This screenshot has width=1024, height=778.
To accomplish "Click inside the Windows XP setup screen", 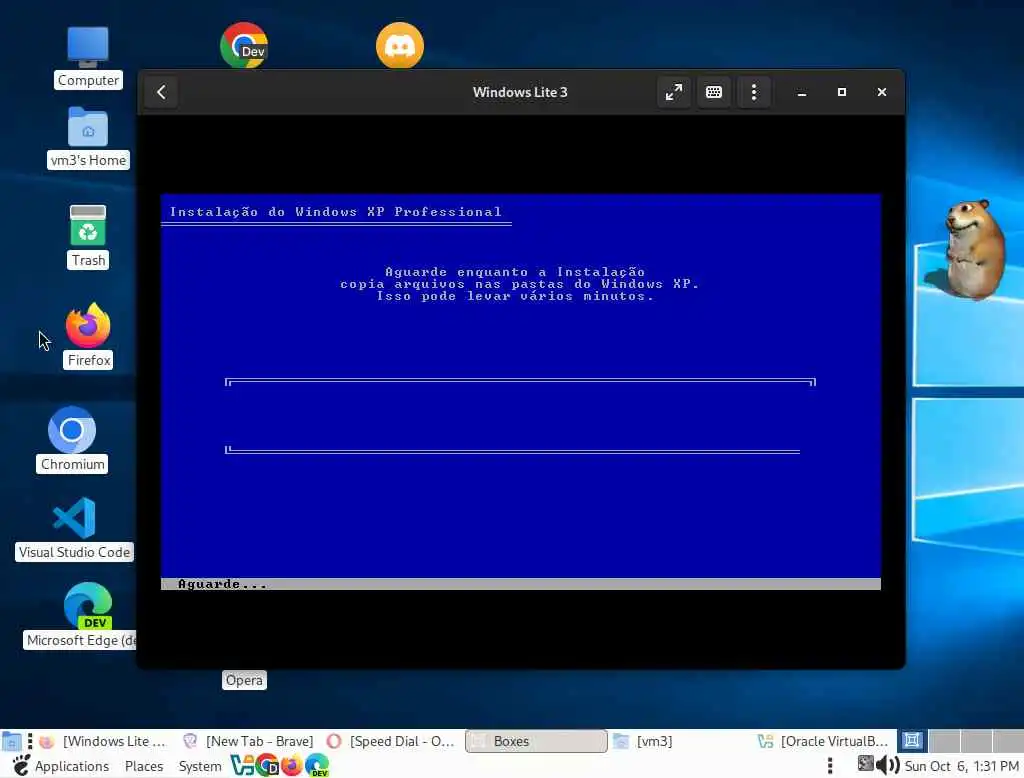I will click(x=520, y=392).
